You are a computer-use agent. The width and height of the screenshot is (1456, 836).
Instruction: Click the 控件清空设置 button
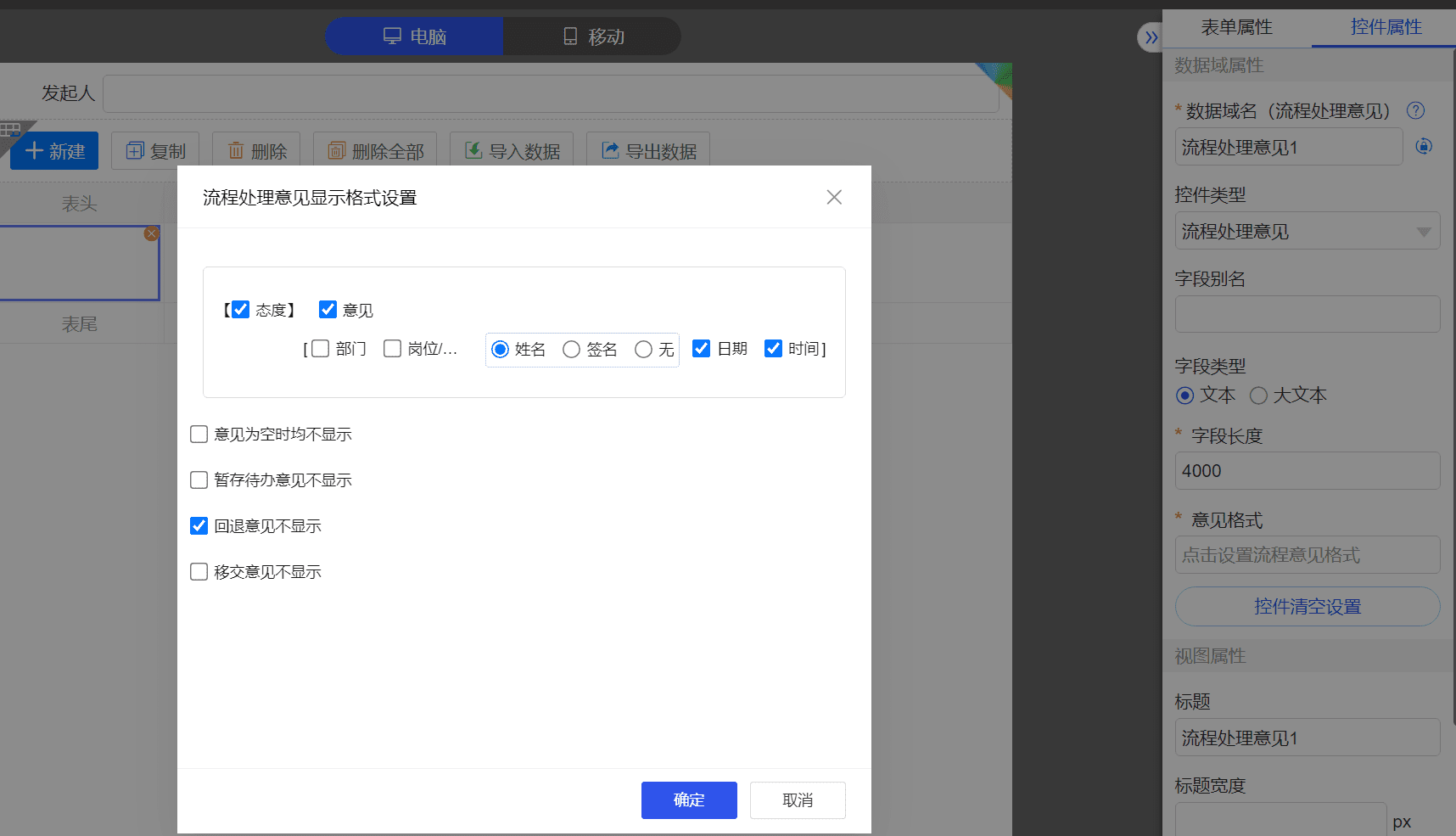[1308, 606]
